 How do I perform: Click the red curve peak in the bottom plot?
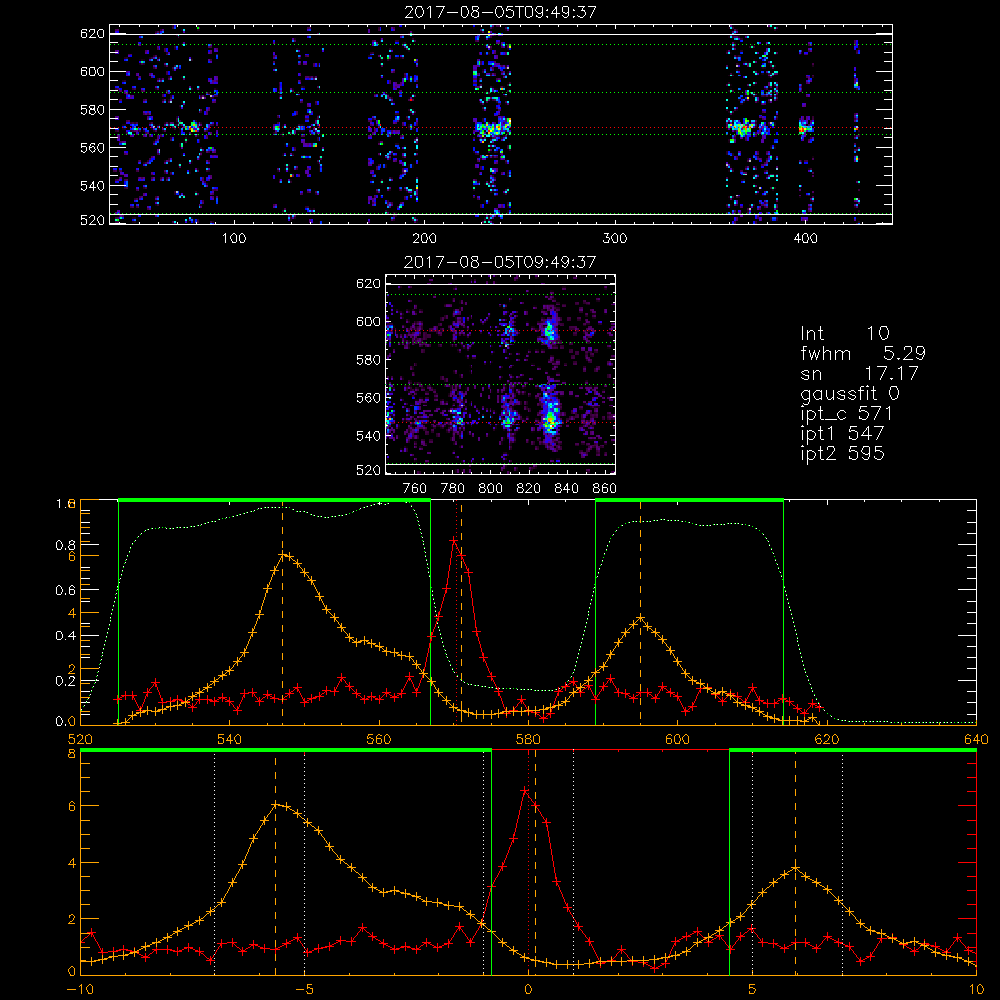click(526, 791)
